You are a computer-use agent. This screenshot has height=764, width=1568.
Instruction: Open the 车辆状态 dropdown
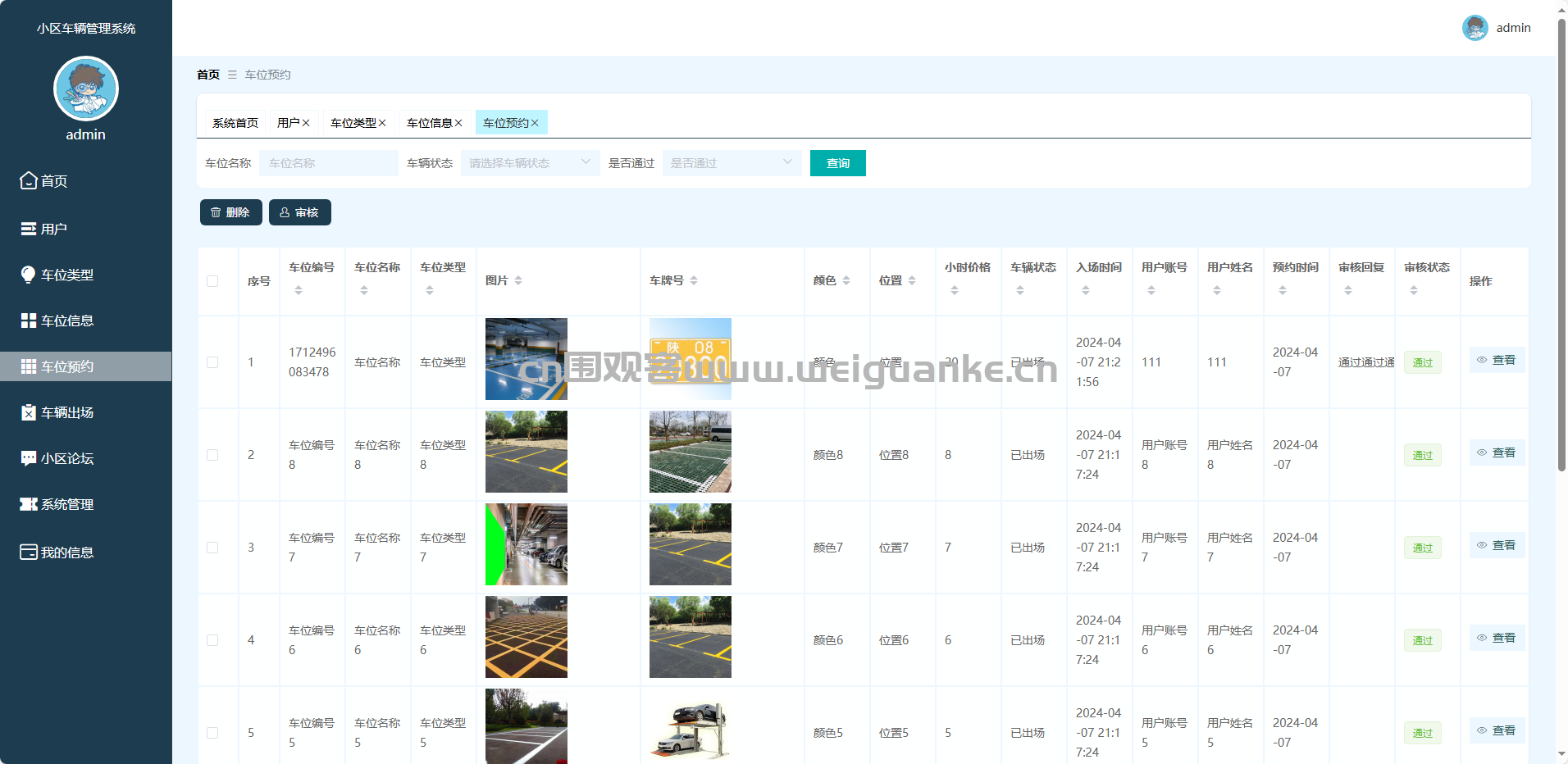click(530, 163)
